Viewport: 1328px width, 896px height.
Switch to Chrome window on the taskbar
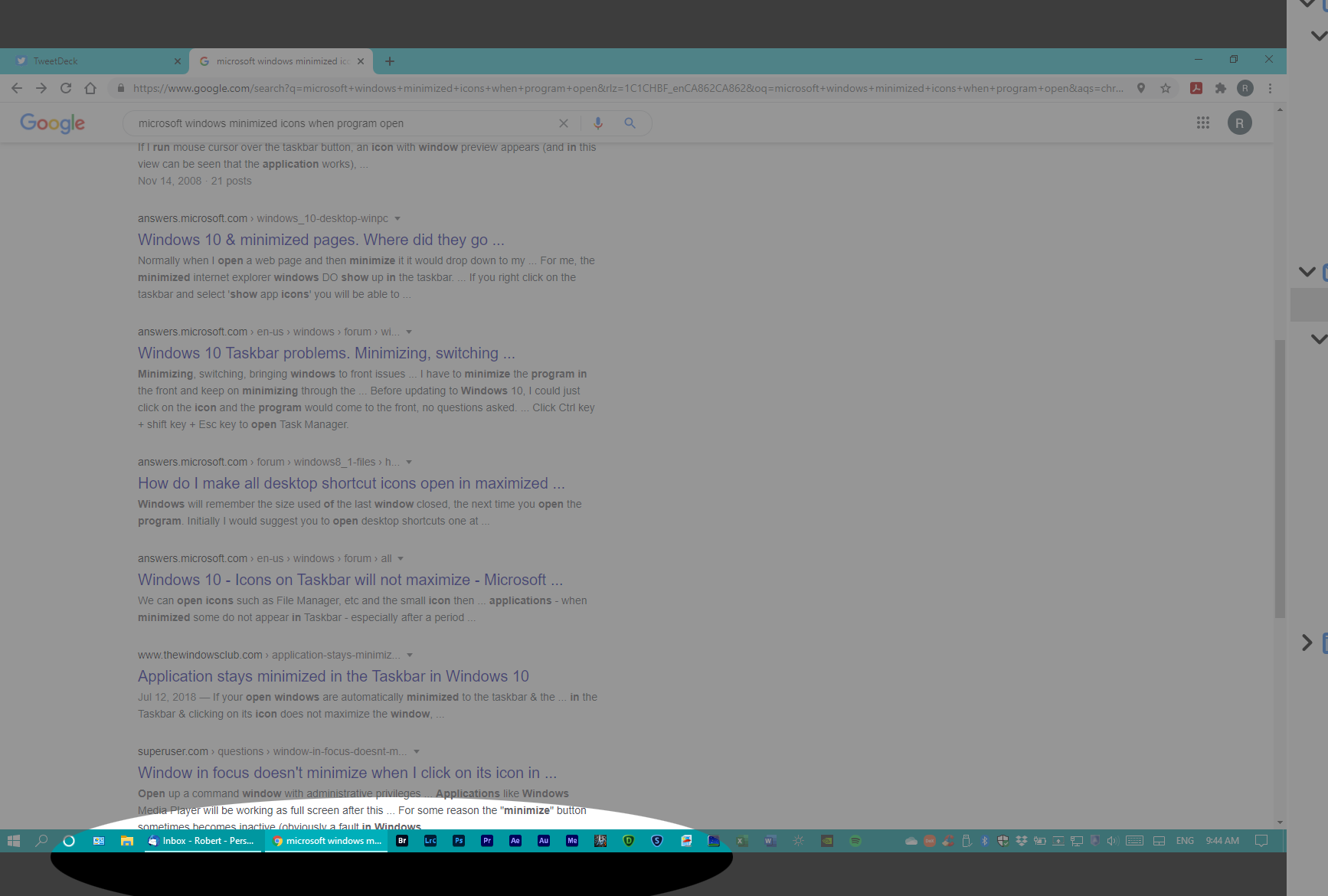[x=327, y=841]
